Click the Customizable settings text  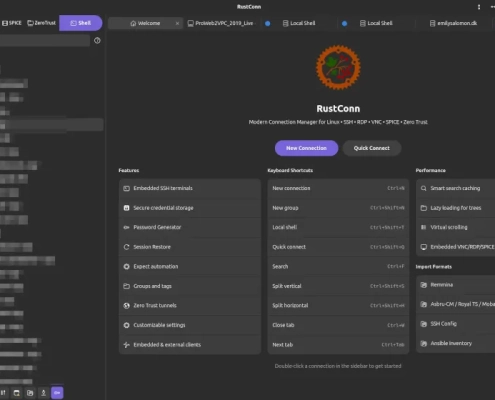[159, 325]
